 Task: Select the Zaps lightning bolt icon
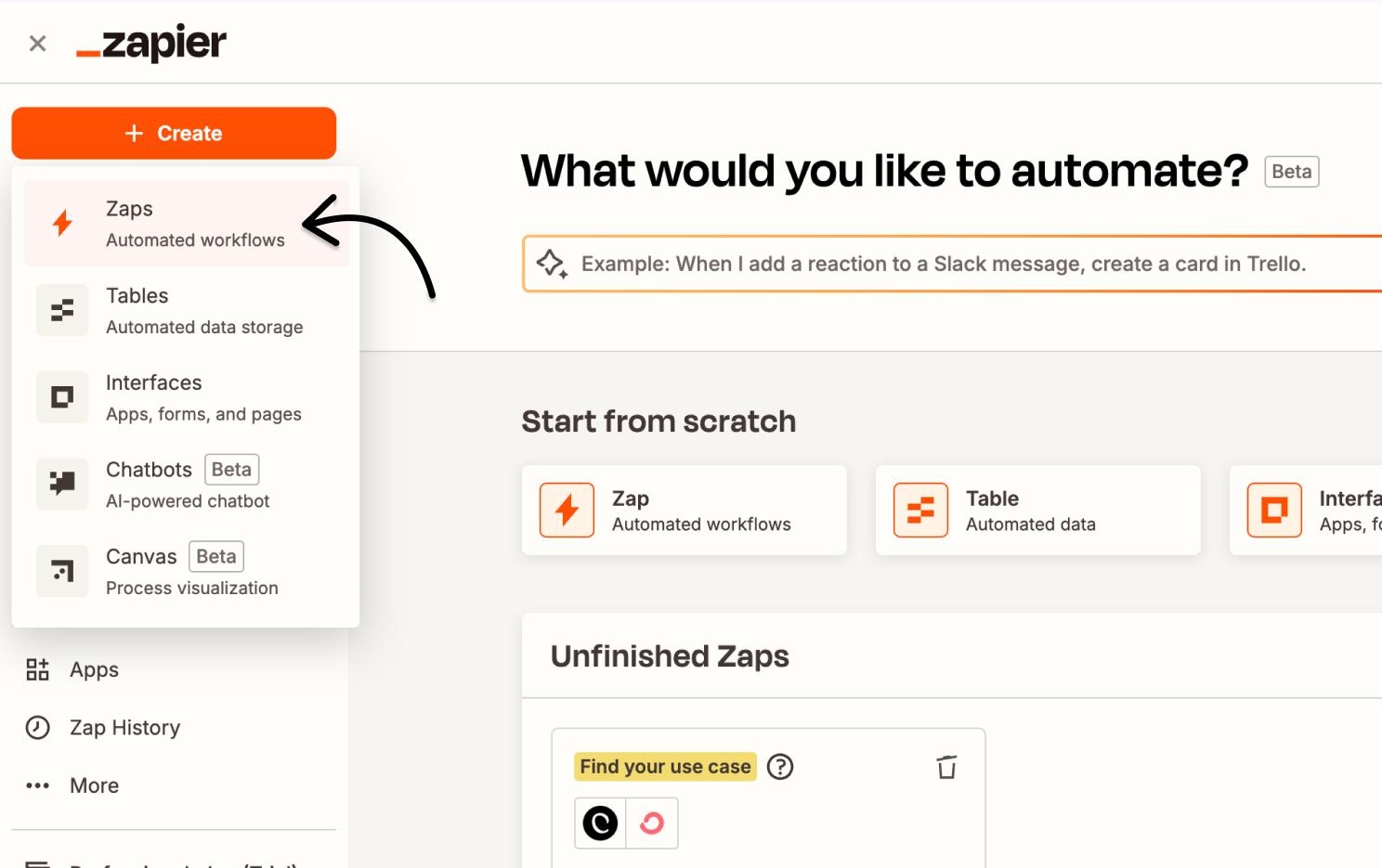[62, 223]
